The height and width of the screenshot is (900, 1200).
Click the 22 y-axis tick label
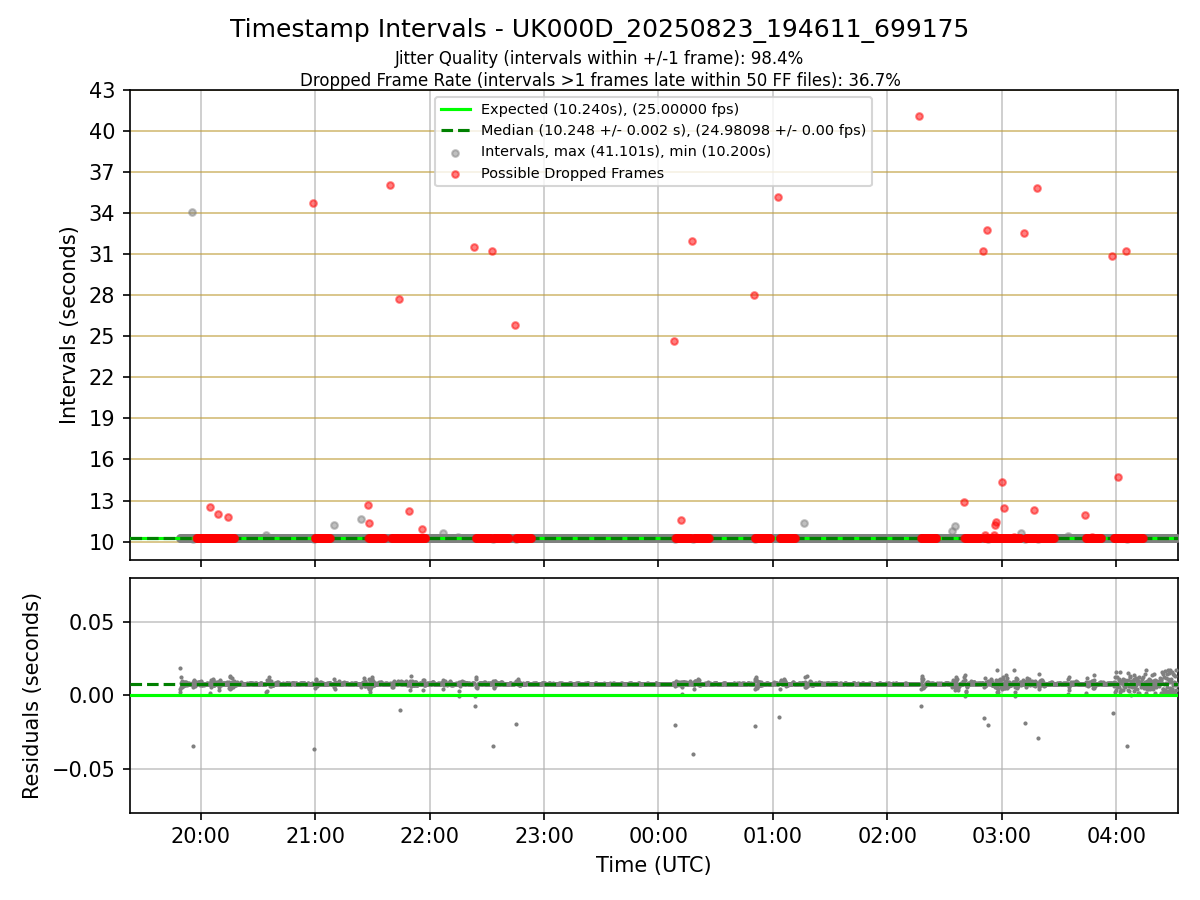105,378
